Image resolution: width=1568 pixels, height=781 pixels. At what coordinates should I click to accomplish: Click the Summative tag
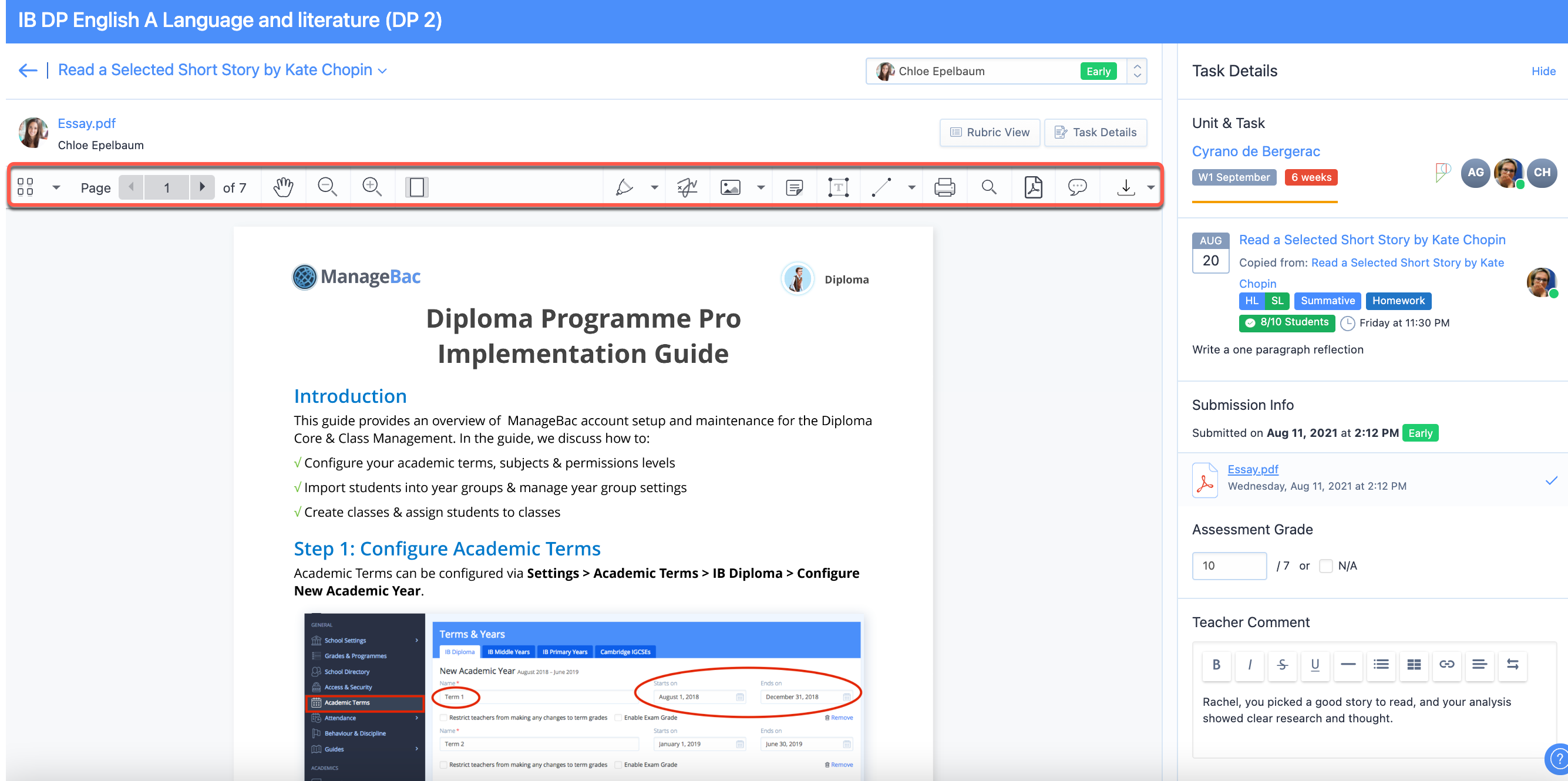[x=1327, y=301]
